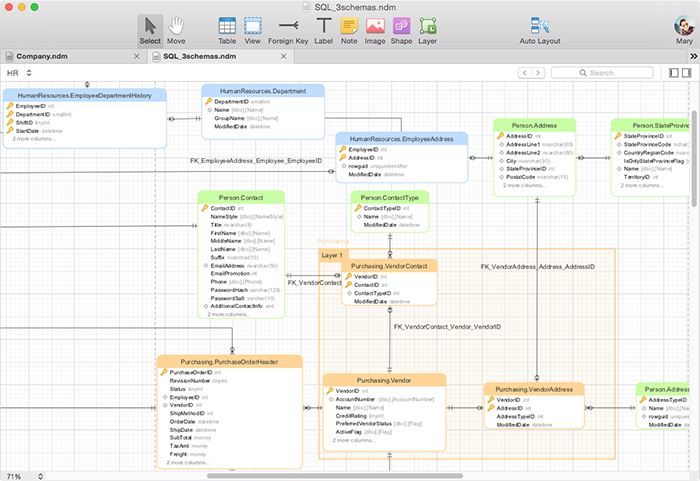
Task: Select the HumanResources.Department table header
Action: tap(263, 91)
